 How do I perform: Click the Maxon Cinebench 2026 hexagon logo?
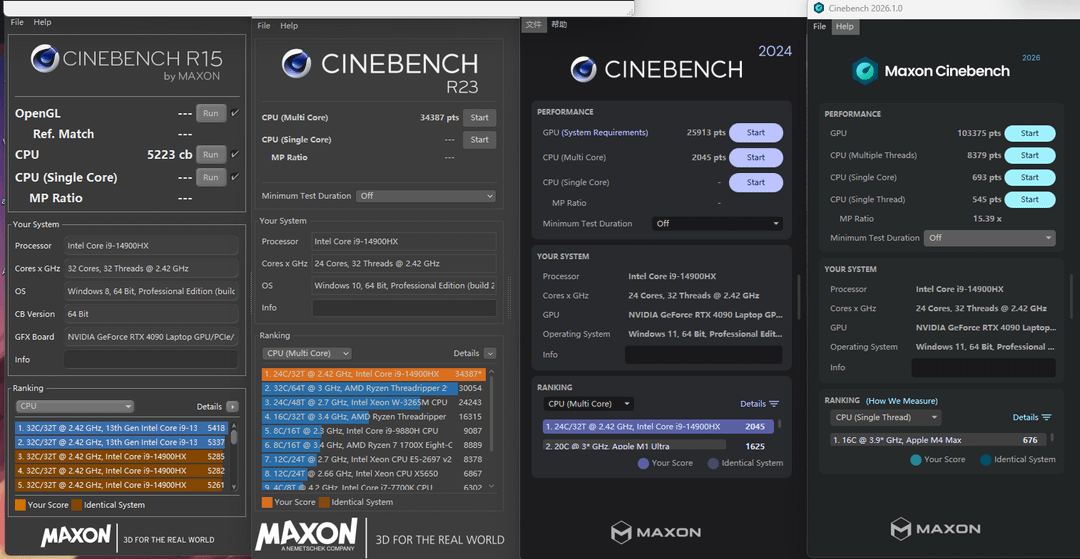pyautogui.click(x=865, y=70)
